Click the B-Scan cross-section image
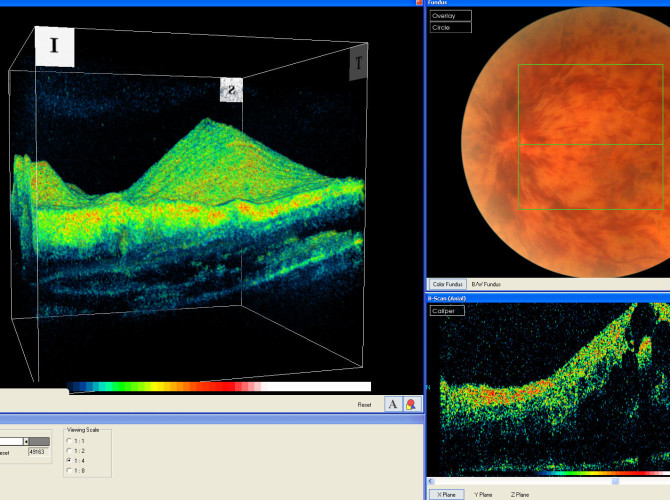 (549, 389)
